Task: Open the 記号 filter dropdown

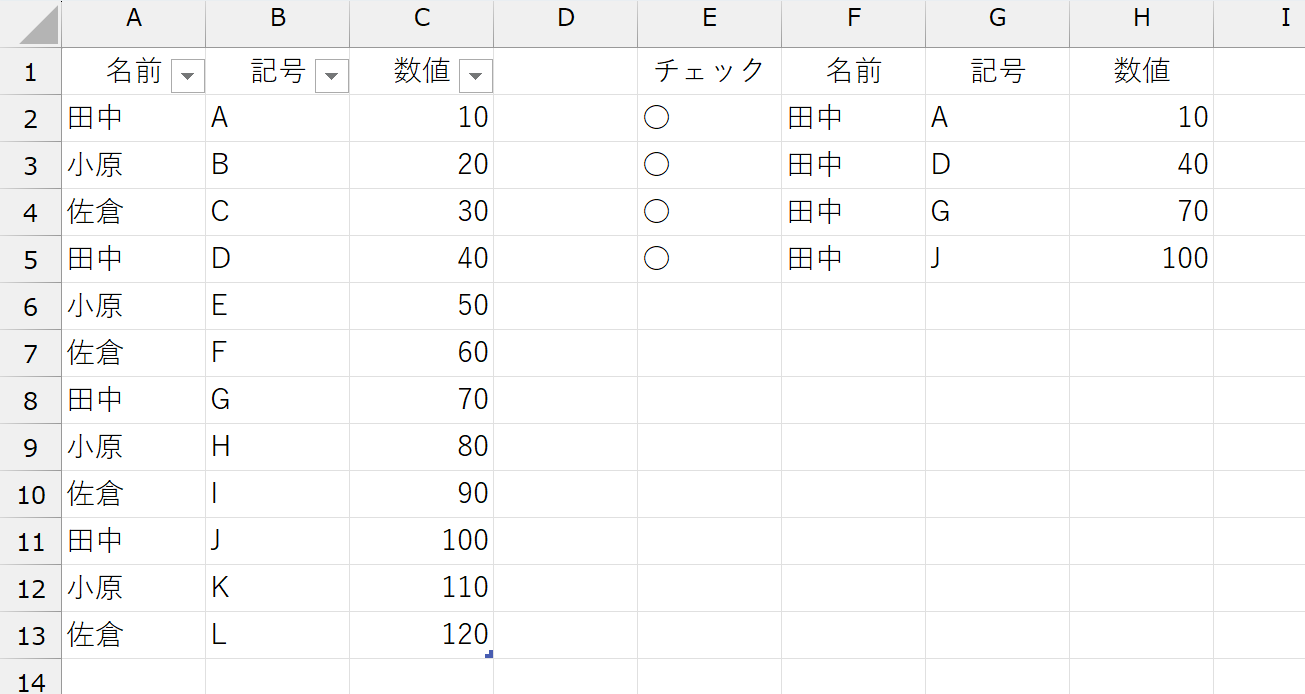Action: click(x=332, y=75)
